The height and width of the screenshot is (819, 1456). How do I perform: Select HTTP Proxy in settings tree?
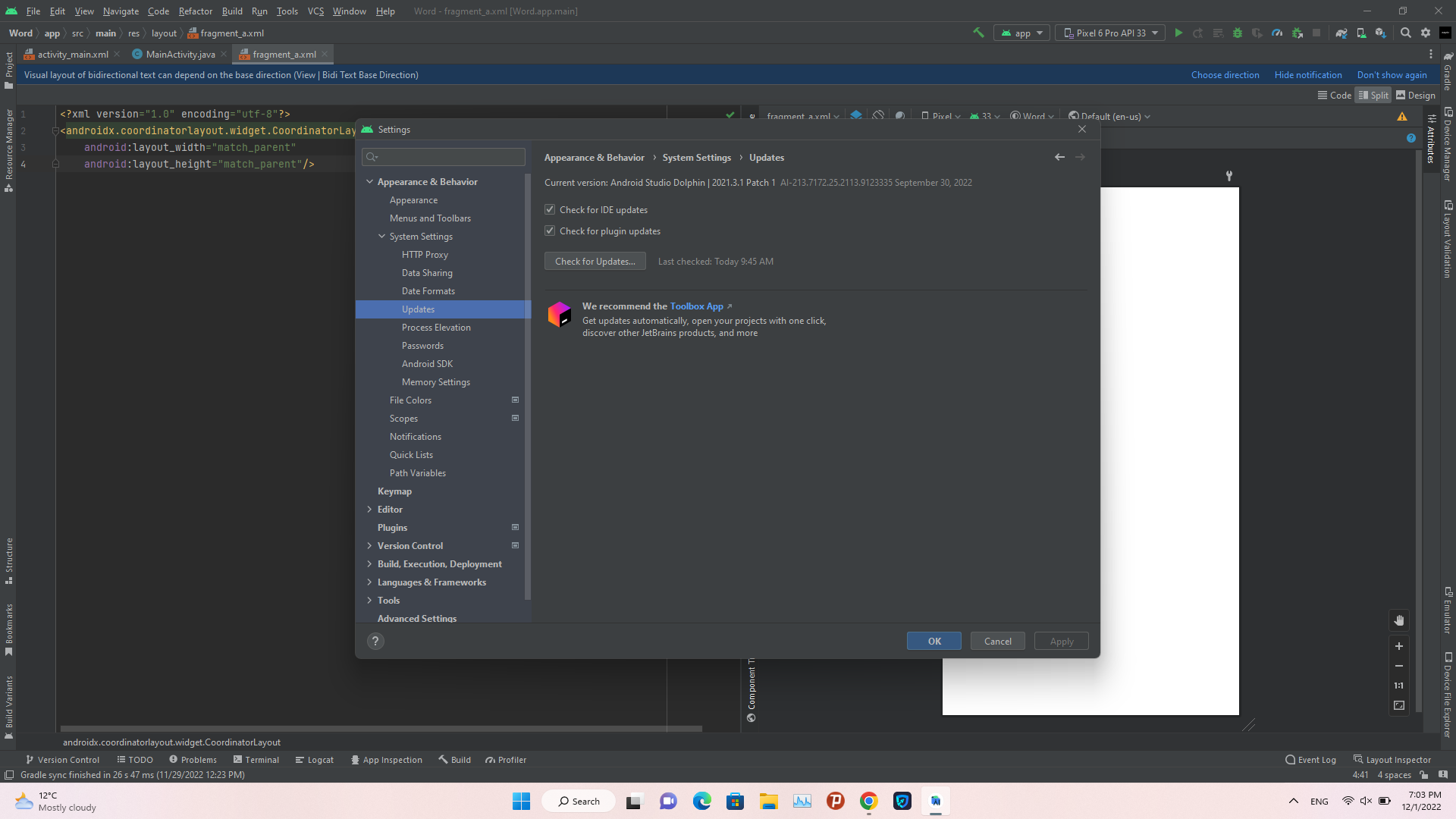click(x=425, y=255)
